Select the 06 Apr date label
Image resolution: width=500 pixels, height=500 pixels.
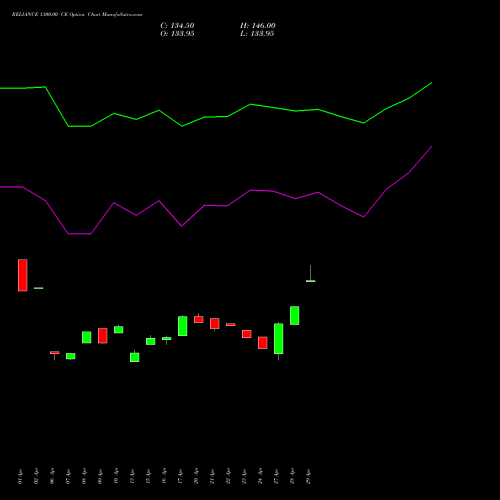point(52,476)
